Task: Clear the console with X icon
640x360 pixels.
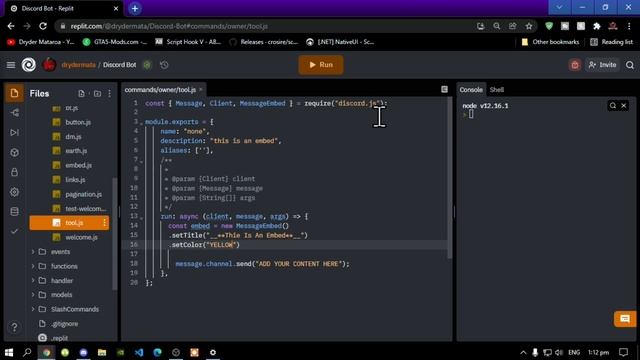Action: click(624, 105)
